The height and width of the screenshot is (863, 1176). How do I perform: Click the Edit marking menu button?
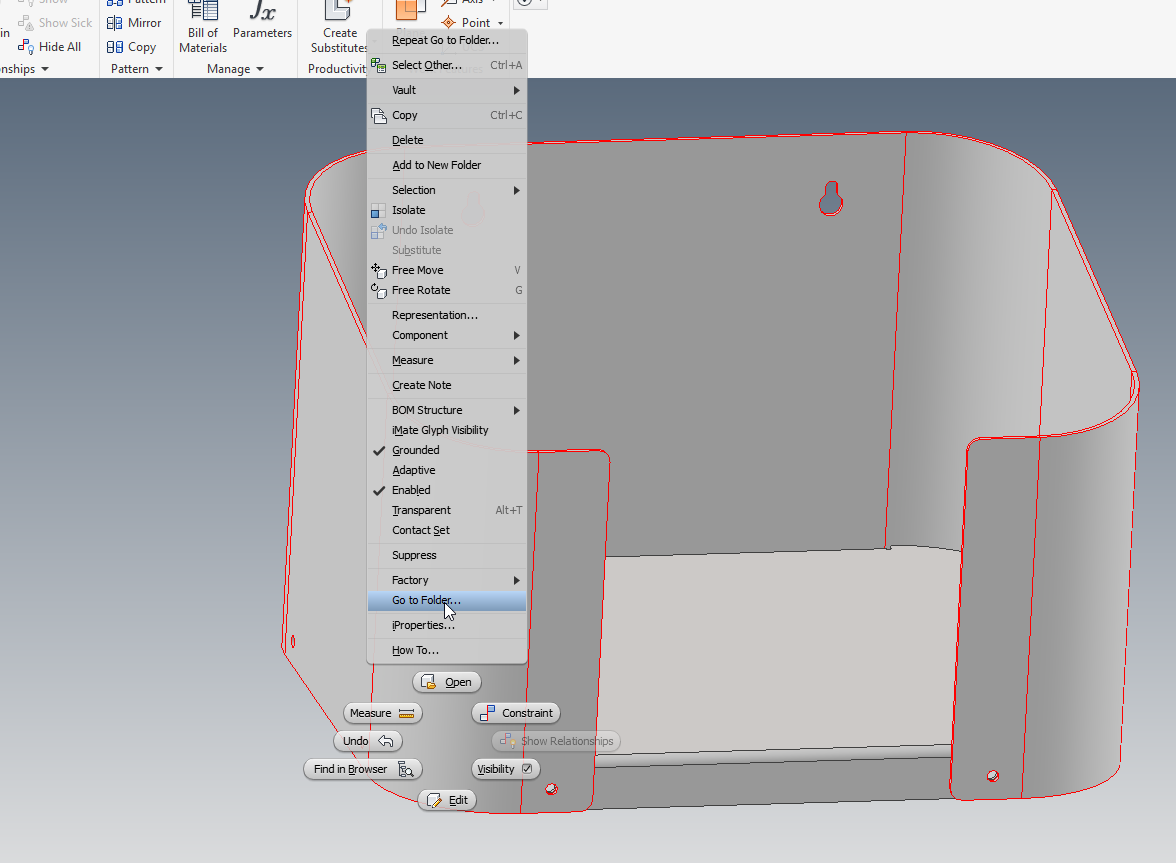(x=447, y=800)
